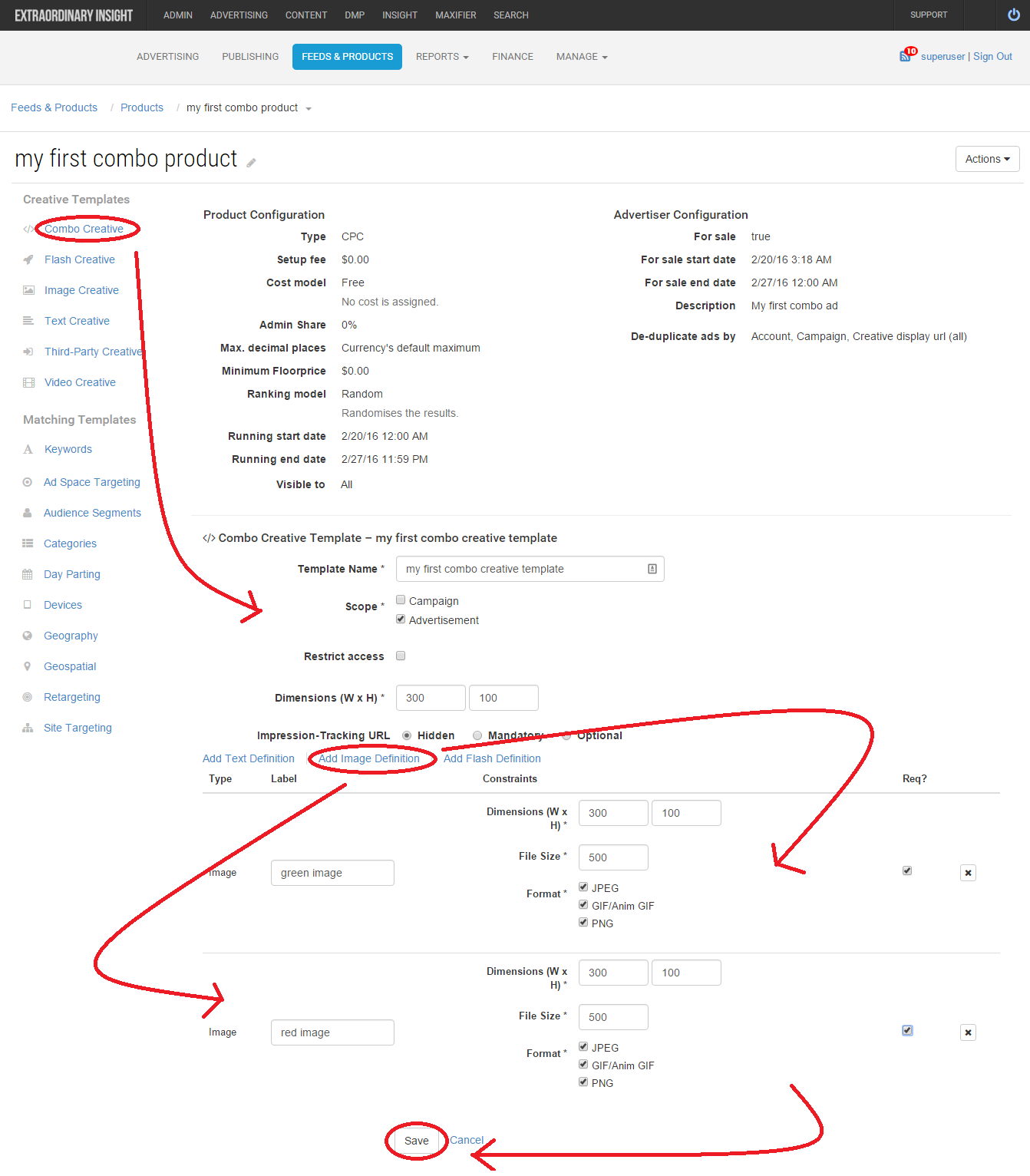Click Add Flash Definition link

pos(492,758)
